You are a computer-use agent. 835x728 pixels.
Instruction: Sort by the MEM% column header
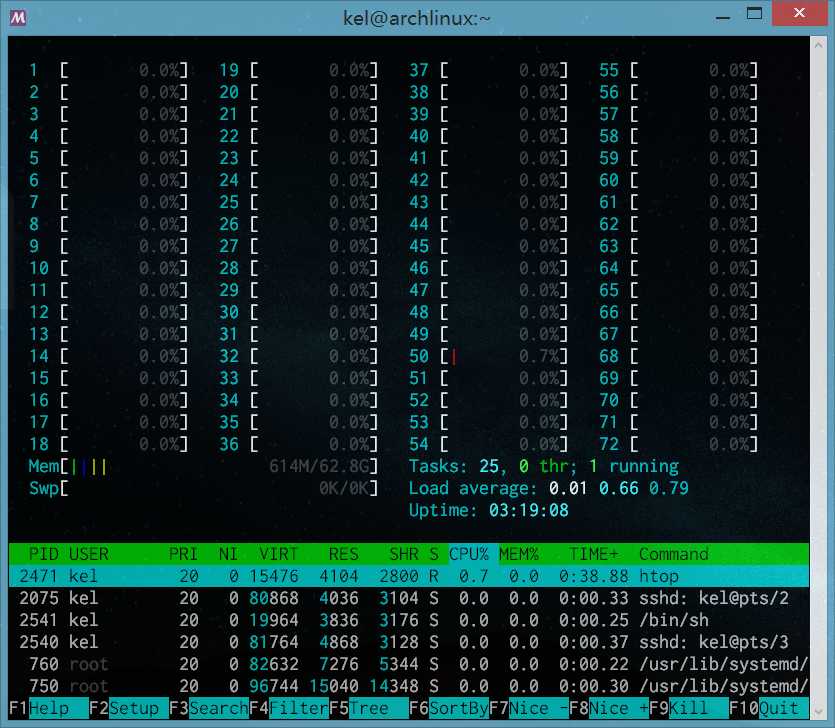coord(519,554)
